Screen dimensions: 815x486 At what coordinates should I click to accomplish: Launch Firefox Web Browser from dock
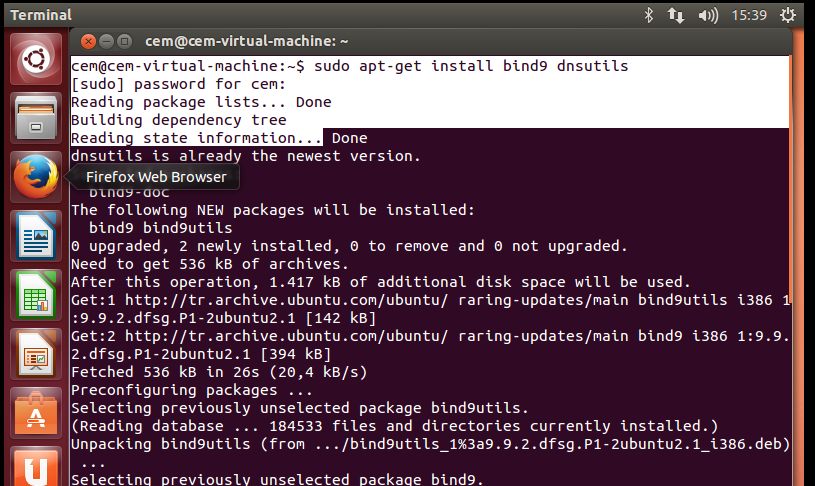coord(36,177)
